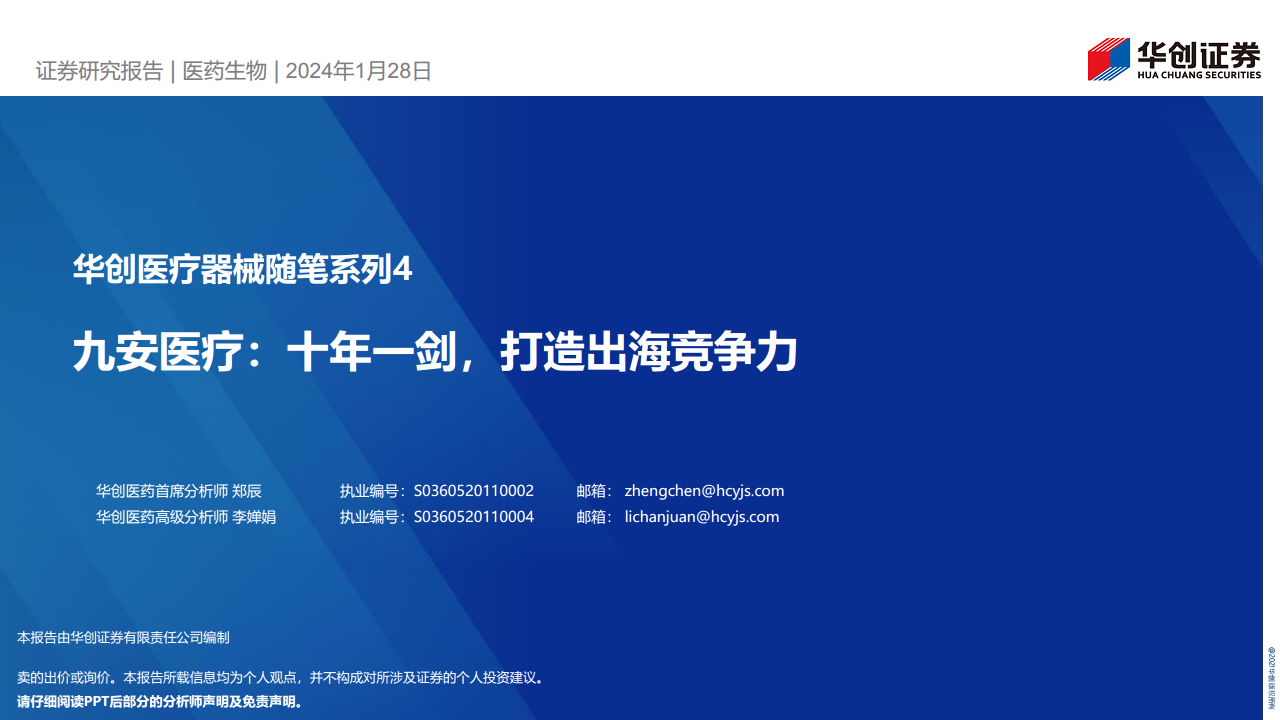Click the Hua Chuang Securities red-blue logo icon

coord(1108,59)
